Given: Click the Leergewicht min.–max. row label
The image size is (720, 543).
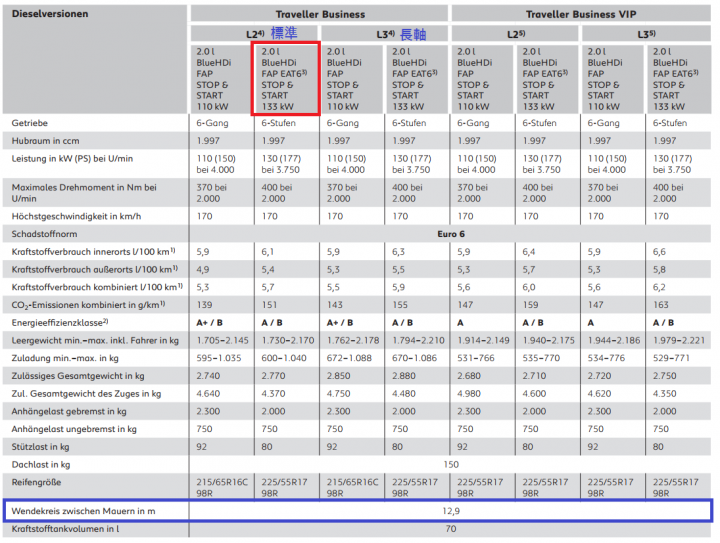Looking at the screenshot, I should pos(95,341).
